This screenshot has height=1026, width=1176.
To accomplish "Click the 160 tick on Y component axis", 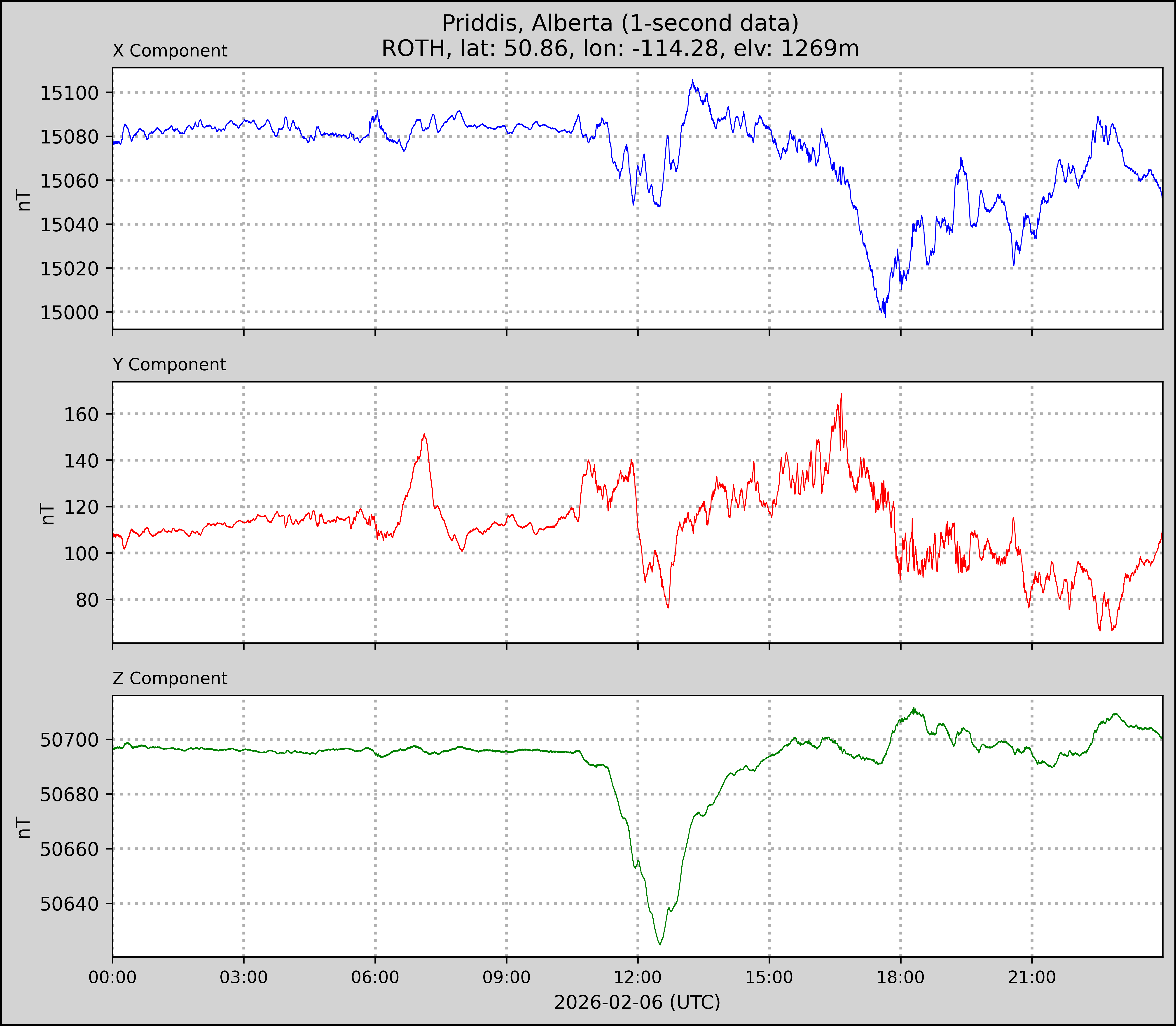I will (81, 415).
